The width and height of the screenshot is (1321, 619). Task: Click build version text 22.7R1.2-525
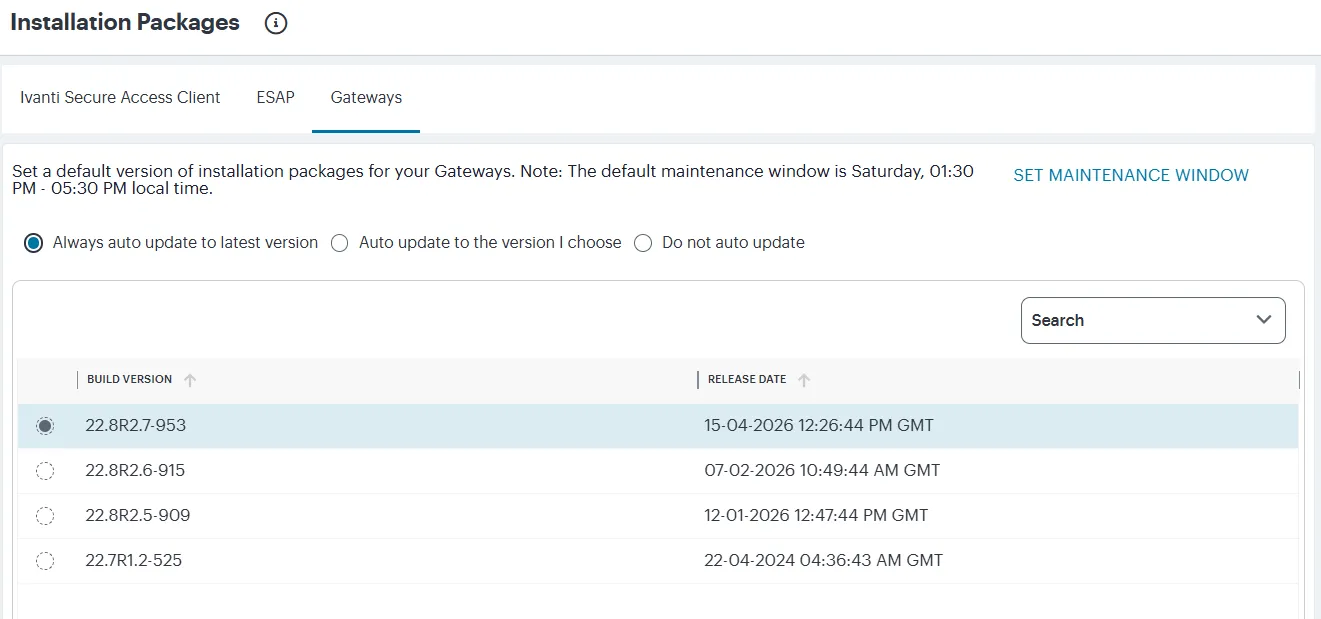point(134,561)
